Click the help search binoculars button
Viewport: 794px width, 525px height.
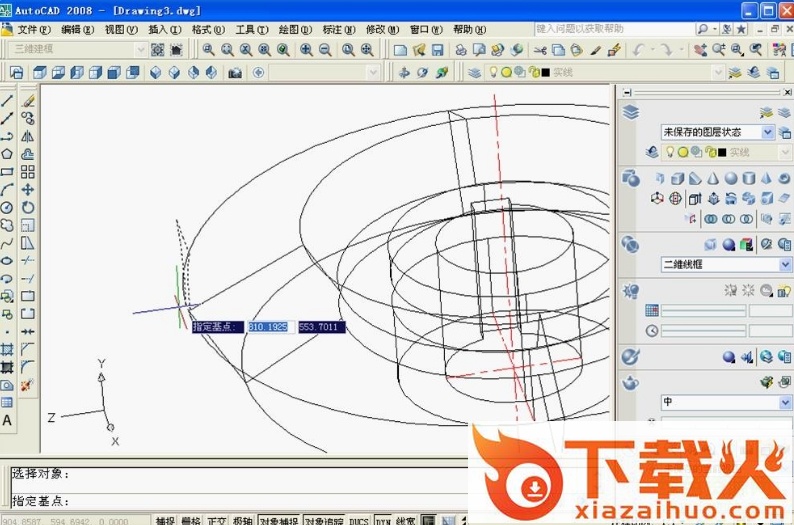(x=703, y=29)
